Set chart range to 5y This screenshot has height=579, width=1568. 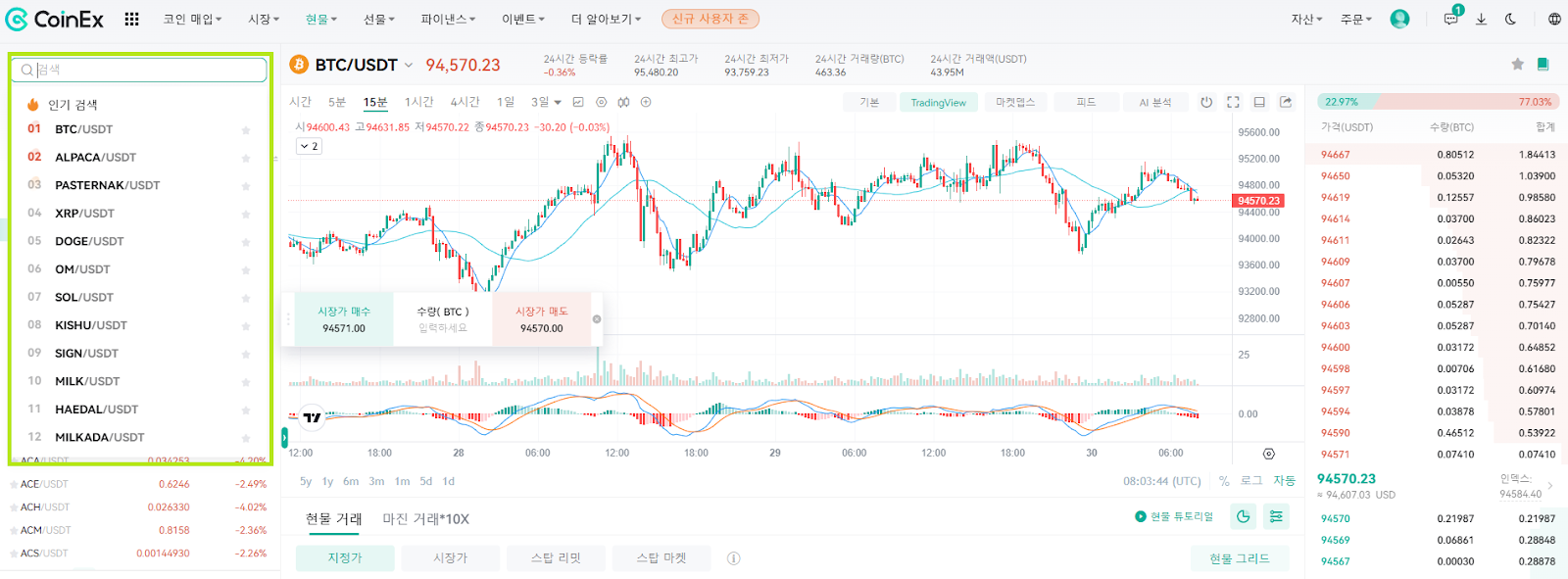pos(306,481)
